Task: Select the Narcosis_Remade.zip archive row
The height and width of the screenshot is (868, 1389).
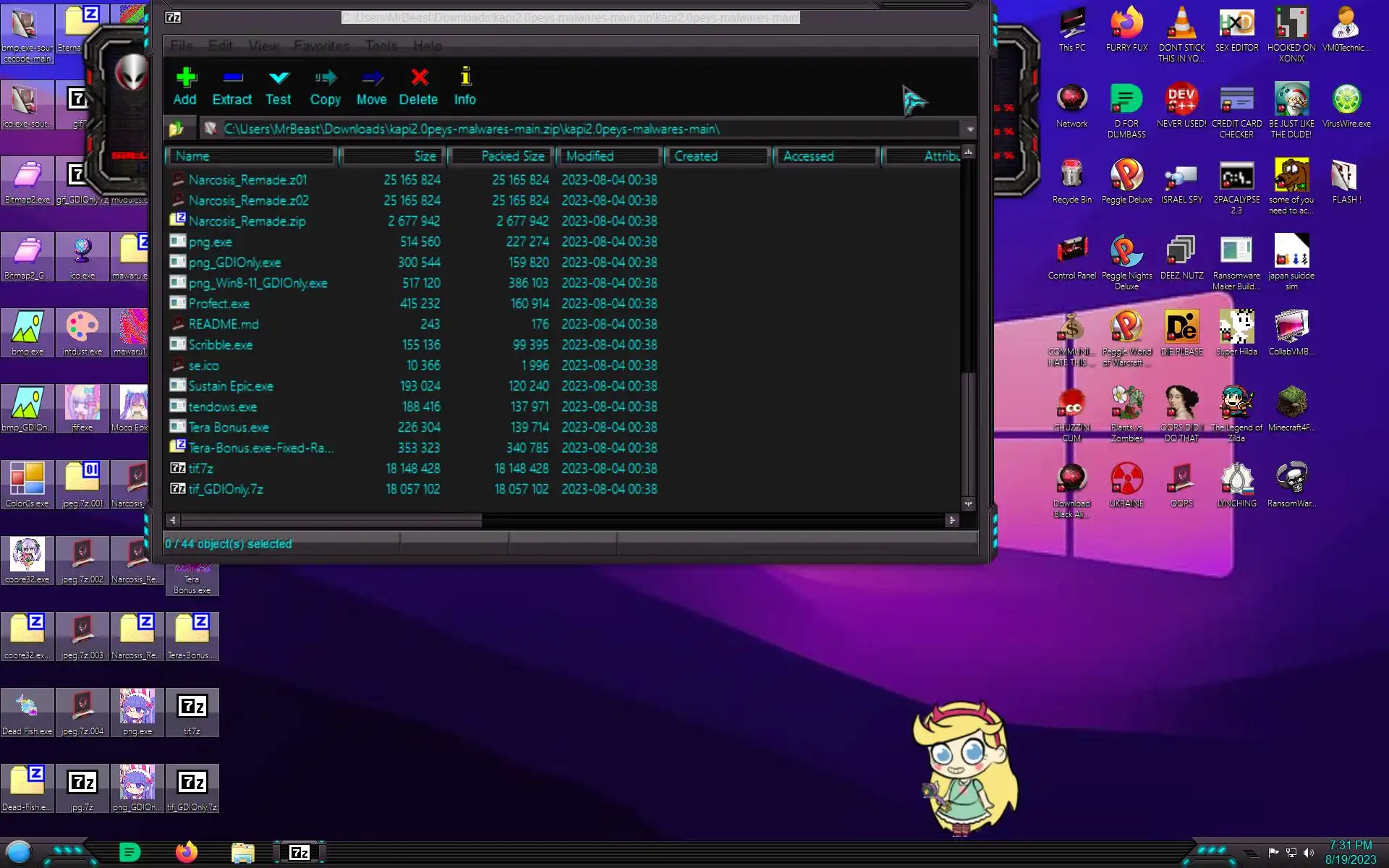Action: click(247, 221)
